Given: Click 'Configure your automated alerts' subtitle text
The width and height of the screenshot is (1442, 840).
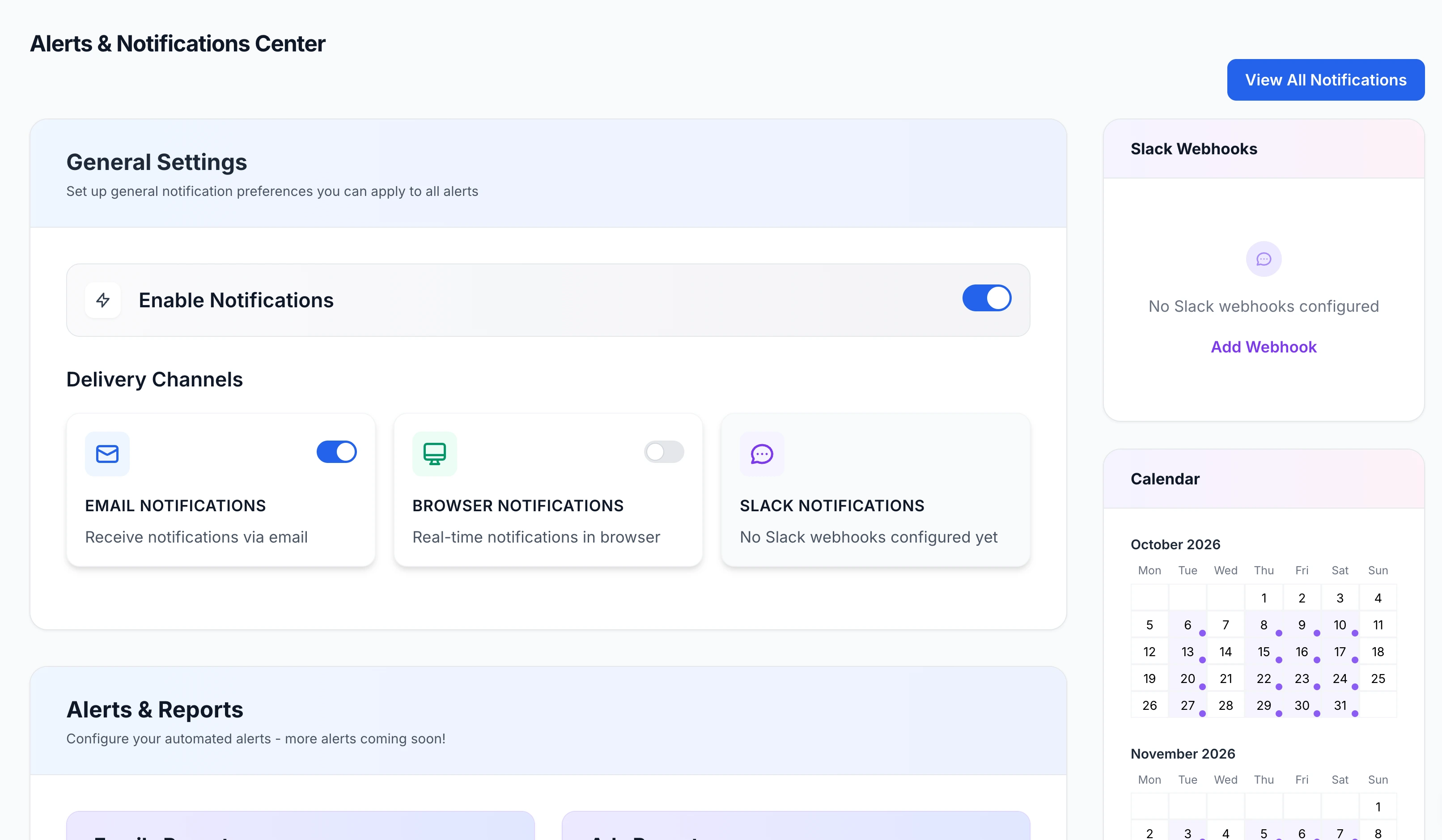Looking at the screenshot, I should [x=256, y=739].
